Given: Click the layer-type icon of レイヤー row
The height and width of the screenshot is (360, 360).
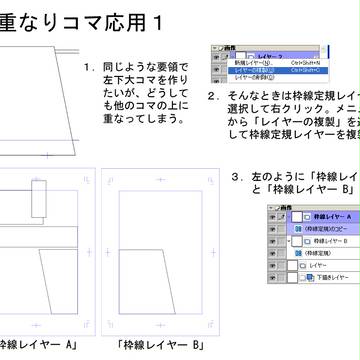Looking at the screenshot, I should 303,266.
